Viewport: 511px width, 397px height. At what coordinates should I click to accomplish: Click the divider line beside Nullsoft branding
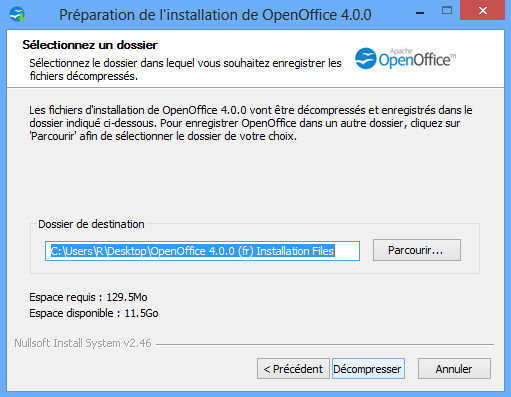(325, 344)
